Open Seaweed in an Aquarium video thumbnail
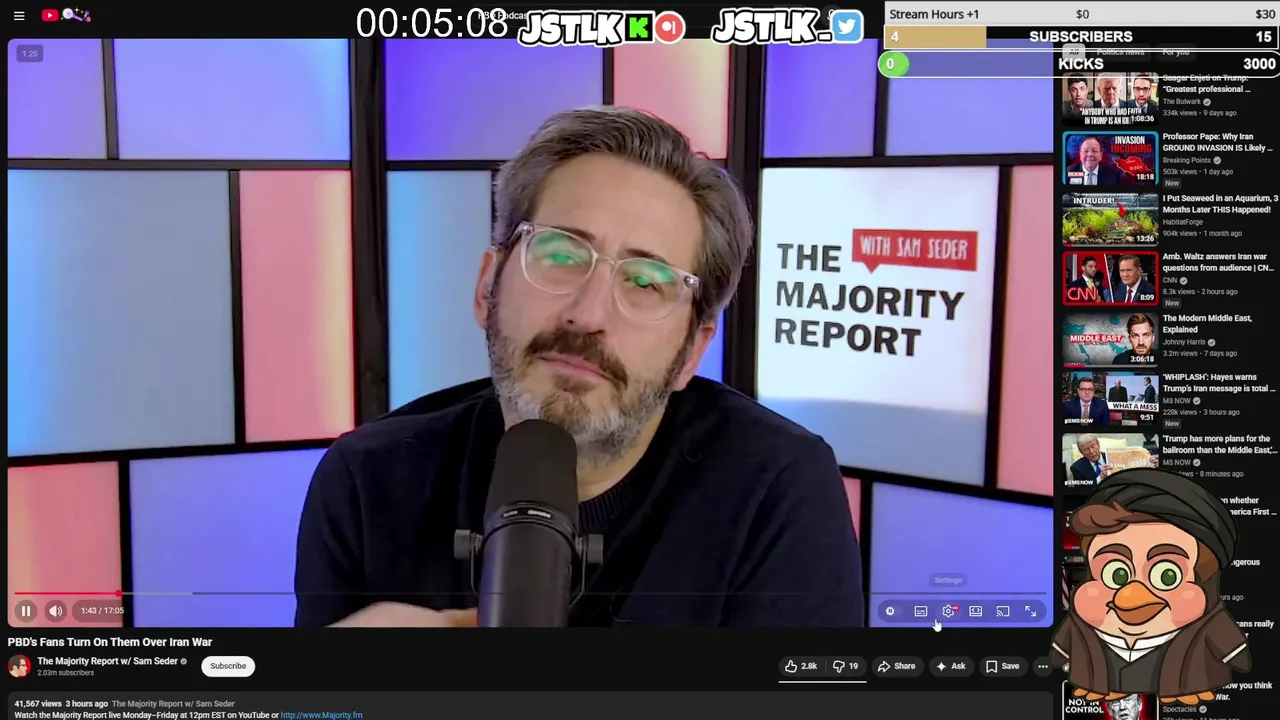This screenshot has width=1280, height=720. pos(1110,218)
